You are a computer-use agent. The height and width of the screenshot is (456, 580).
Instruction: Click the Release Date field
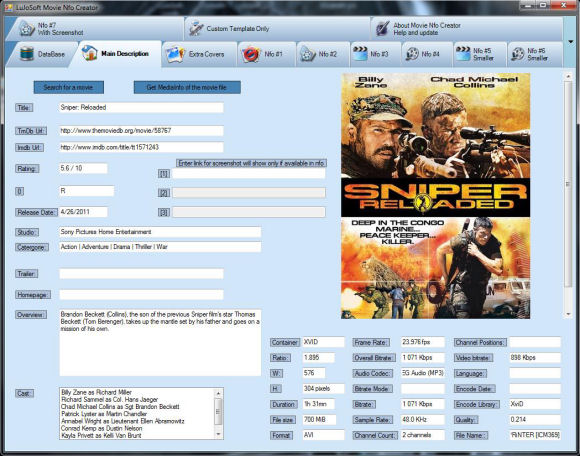[x=83, y=212]
